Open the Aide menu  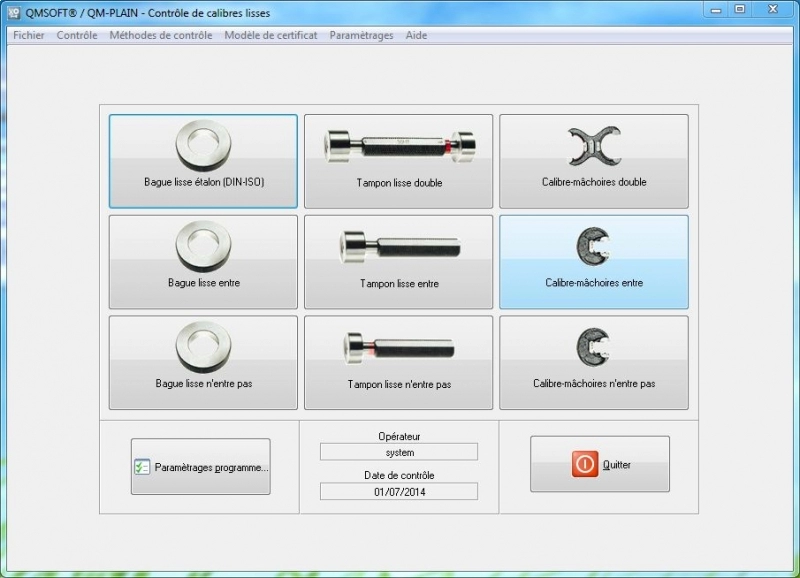coord(416,35)
